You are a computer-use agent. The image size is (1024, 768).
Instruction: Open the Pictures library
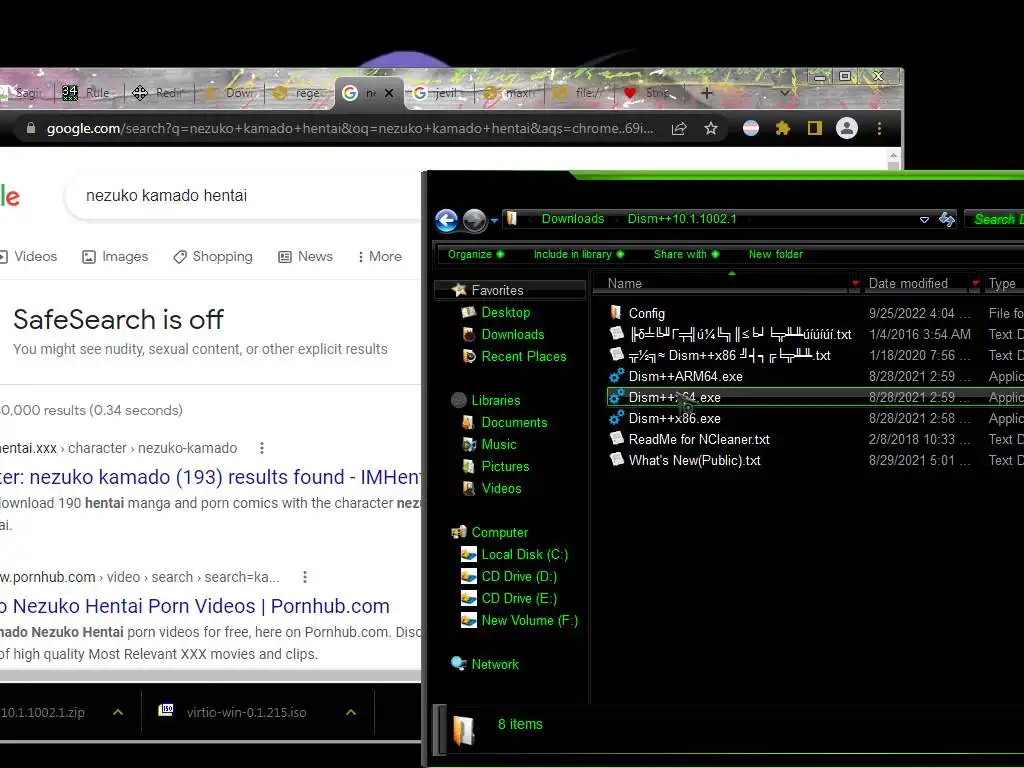point(505,466)
